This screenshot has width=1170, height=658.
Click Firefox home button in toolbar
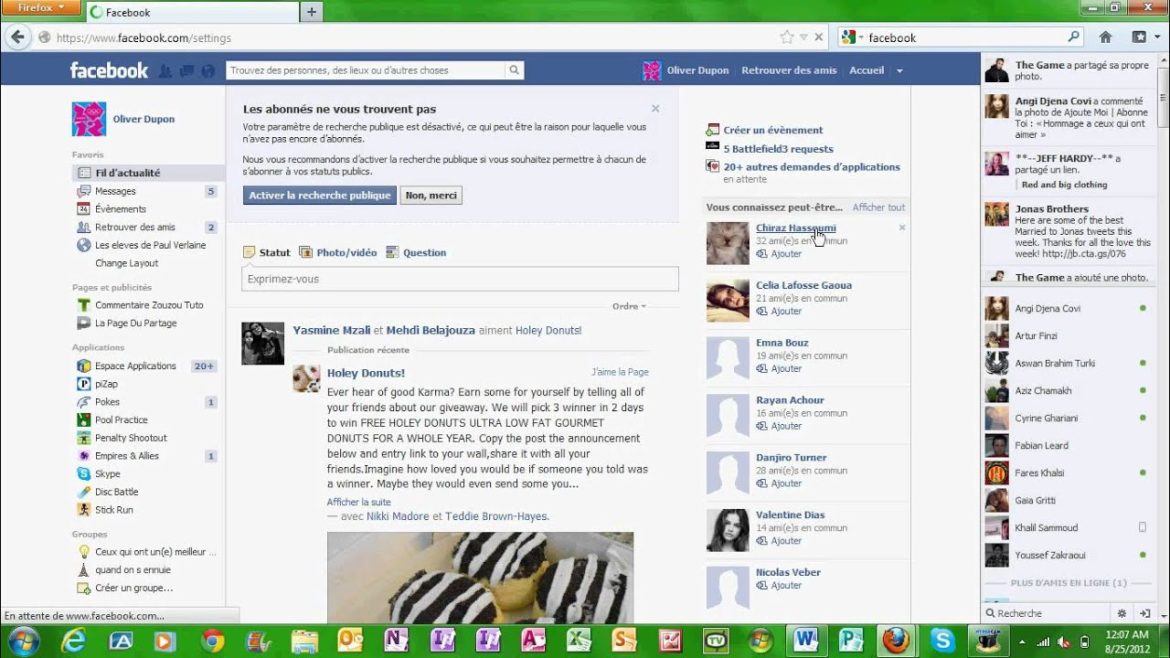(1105, 37)
